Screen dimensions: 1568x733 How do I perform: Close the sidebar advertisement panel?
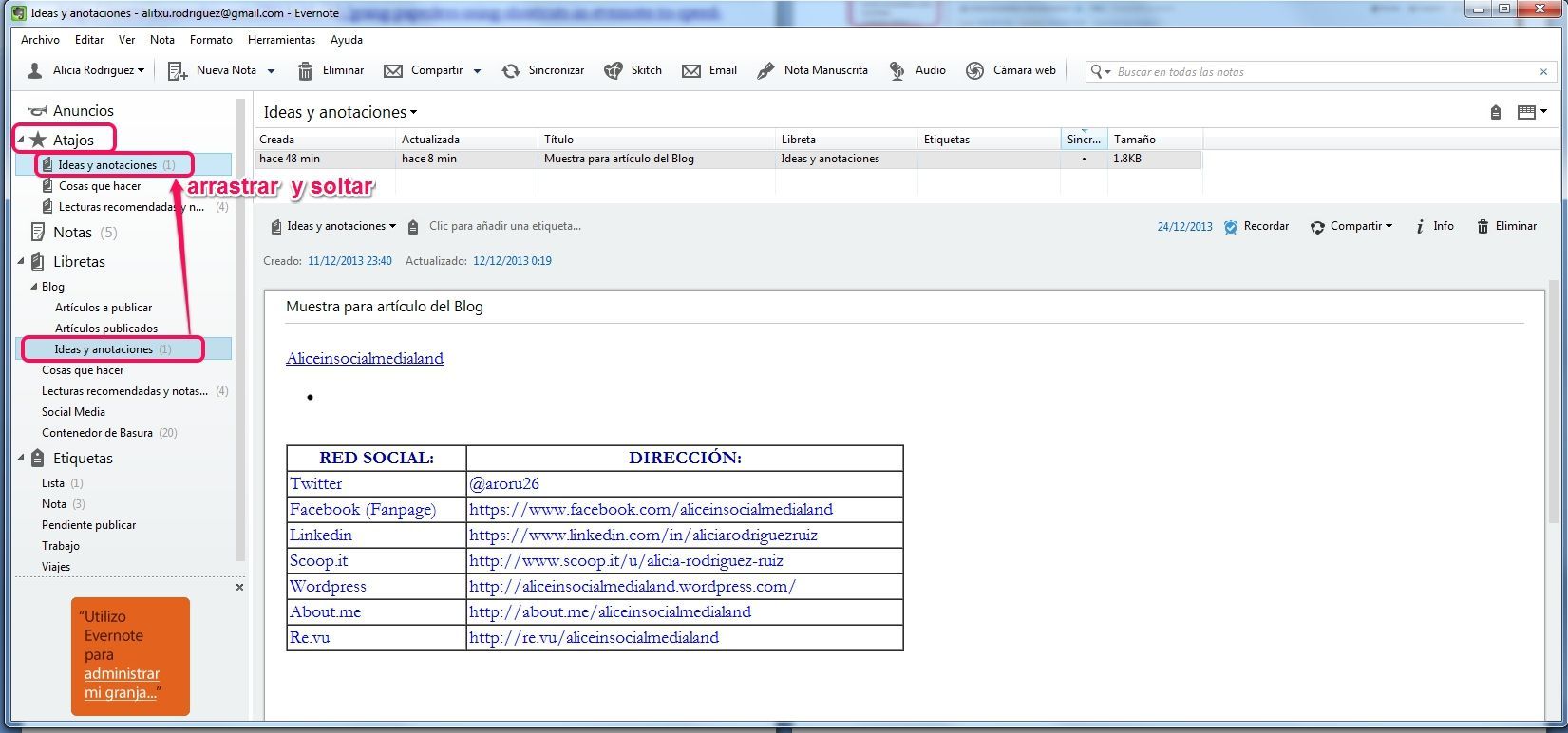tap(239, 587)
